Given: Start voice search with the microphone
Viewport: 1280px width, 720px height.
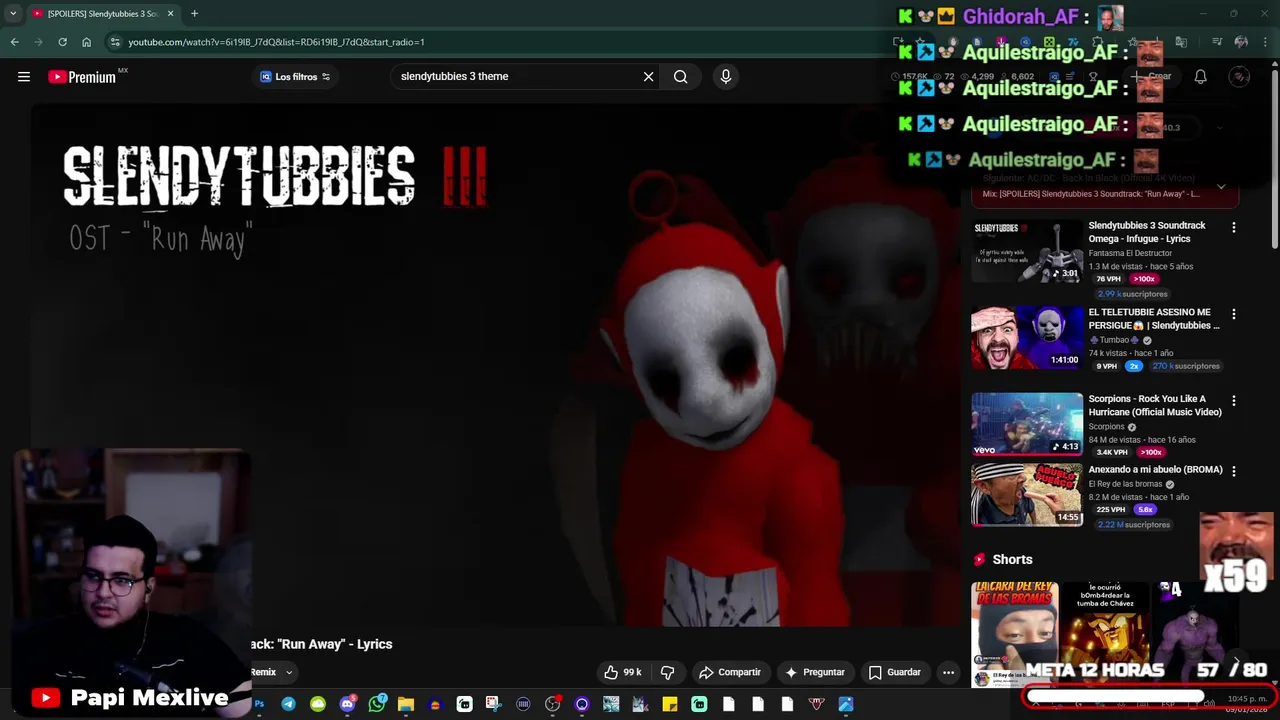Looking at the screenshot, I should pyautogui.click(x=726, y=77).
